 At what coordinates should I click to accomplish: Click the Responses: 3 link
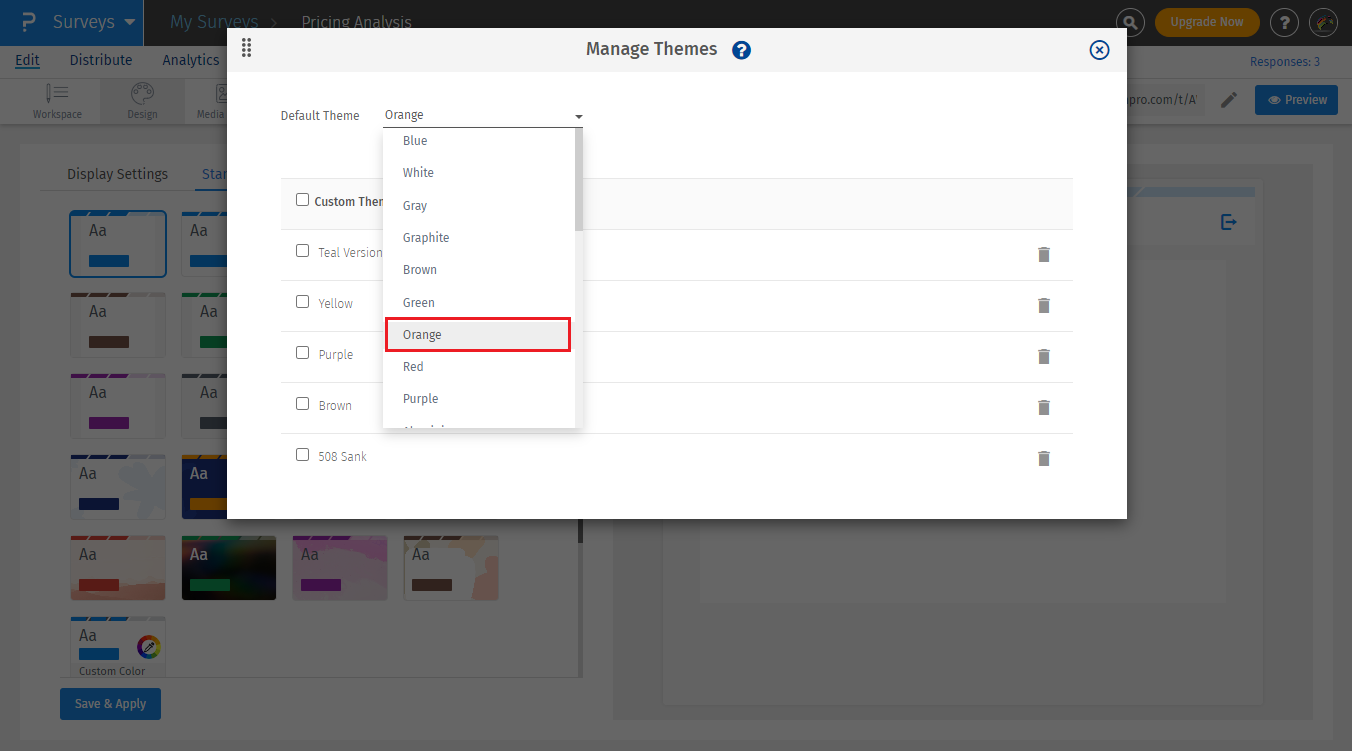coord(1285,62)
